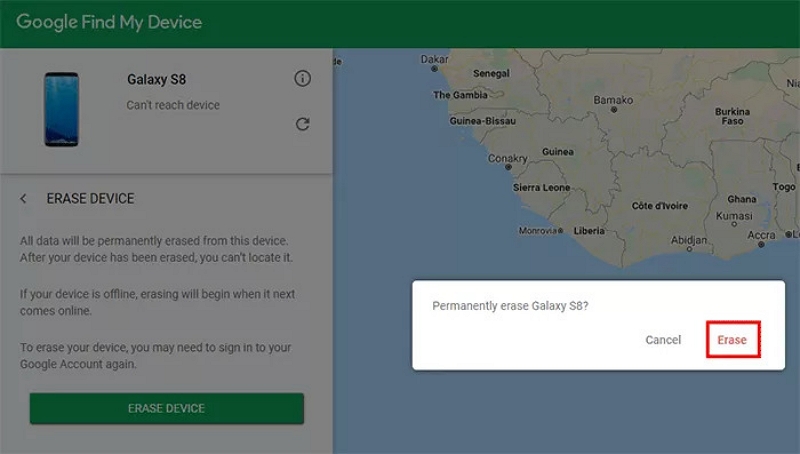This screenshot has height=454, width=800.
Task: Select Conakry on the map
Action: (x=508, y=158)
